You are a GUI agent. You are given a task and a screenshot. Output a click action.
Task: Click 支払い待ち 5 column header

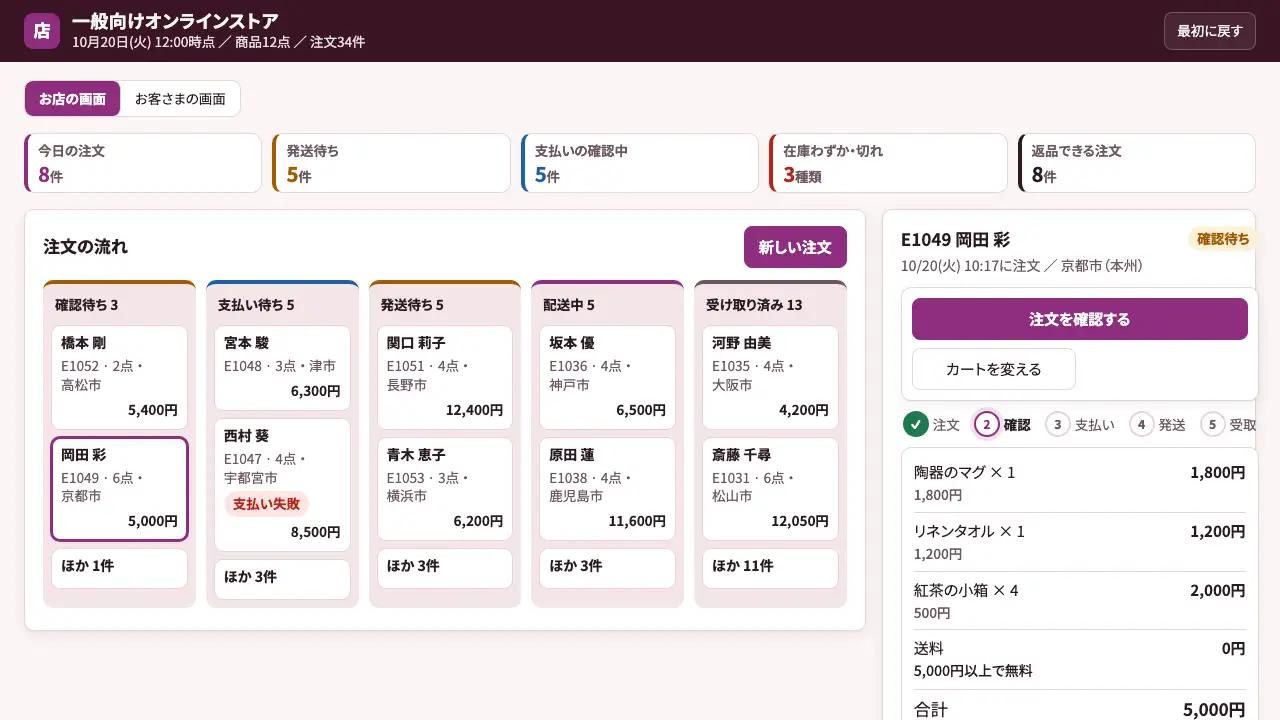click(256, 305)
